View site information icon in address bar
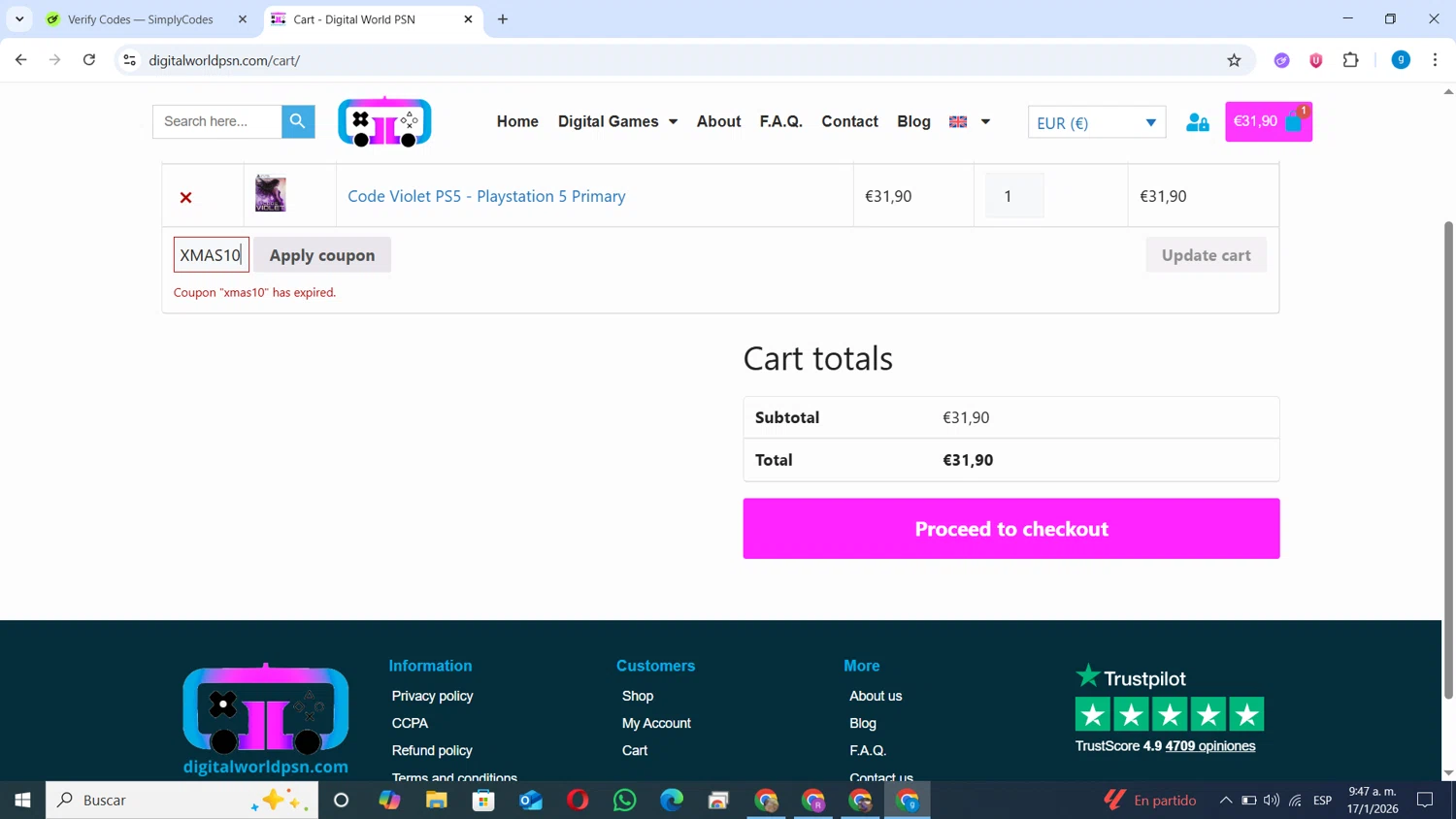Image resolution: width=1456 pixels, height=819 pixels. pos(129,60)
